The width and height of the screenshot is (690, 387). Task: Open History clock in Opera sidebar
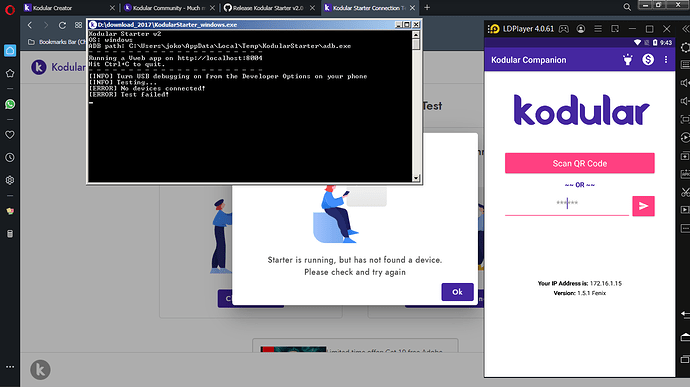pos(10,157)
